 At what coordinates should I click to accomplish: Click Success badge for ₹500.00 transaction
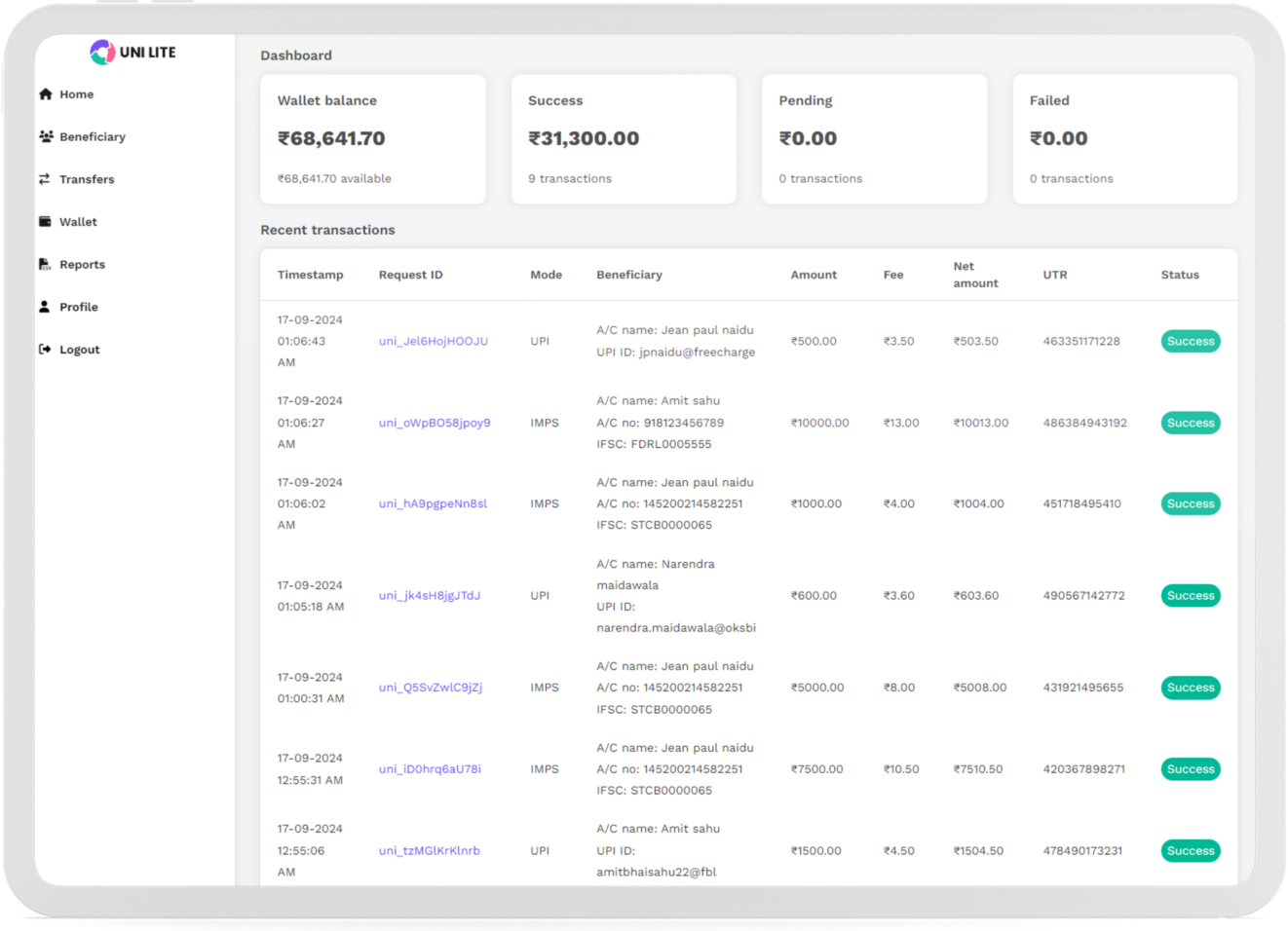[x=1190, y=342]
